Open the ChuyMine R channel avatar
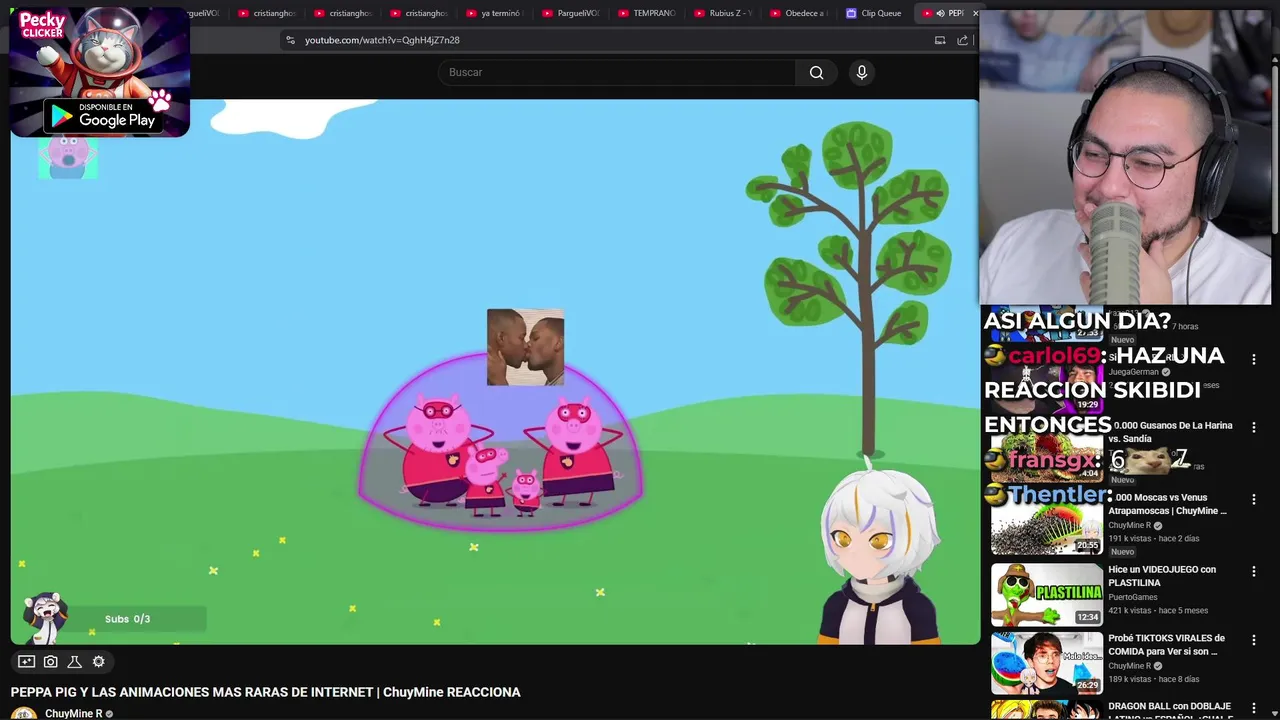The width and height of the screenshot is (1280, 720). coord(24,713)
